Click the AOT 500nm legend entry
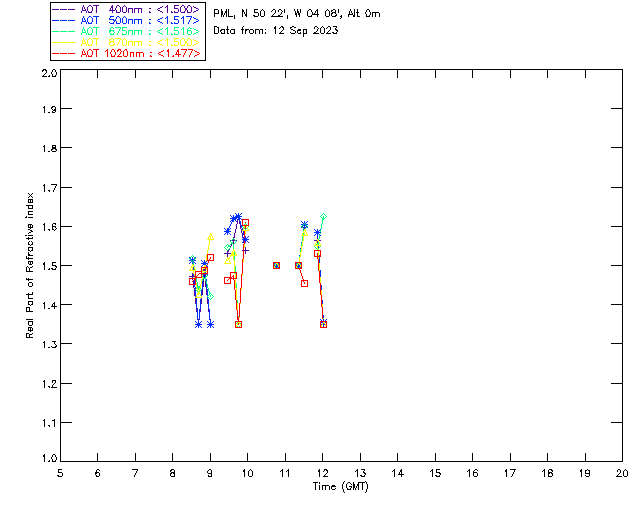Screen dimensions: 640x512 [126, 20]
